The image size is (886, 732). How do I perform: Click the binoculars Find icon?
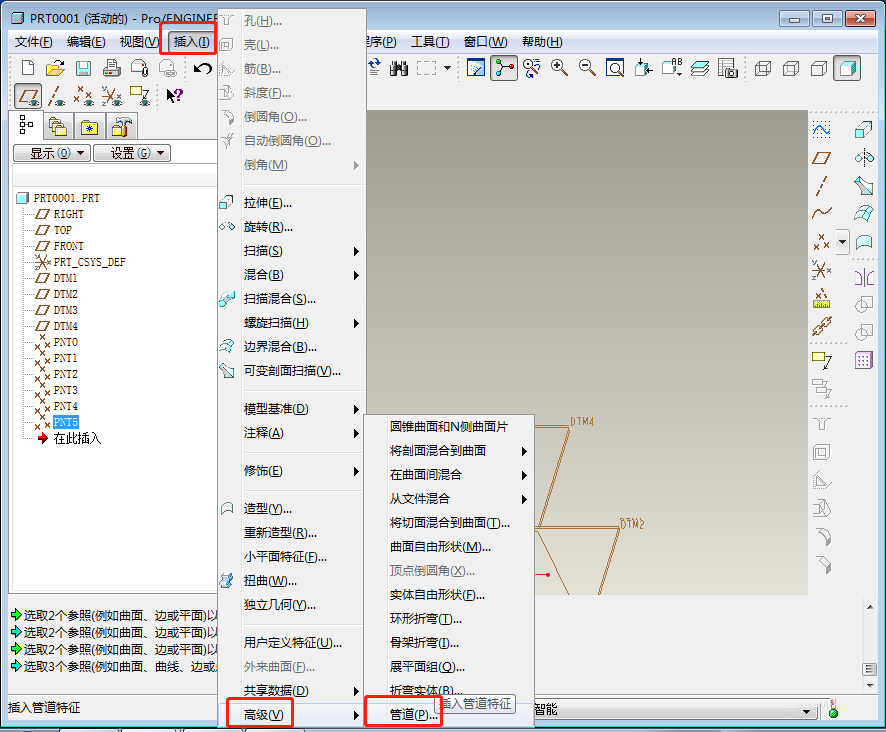pyautogui.click(x=398, y=69)
